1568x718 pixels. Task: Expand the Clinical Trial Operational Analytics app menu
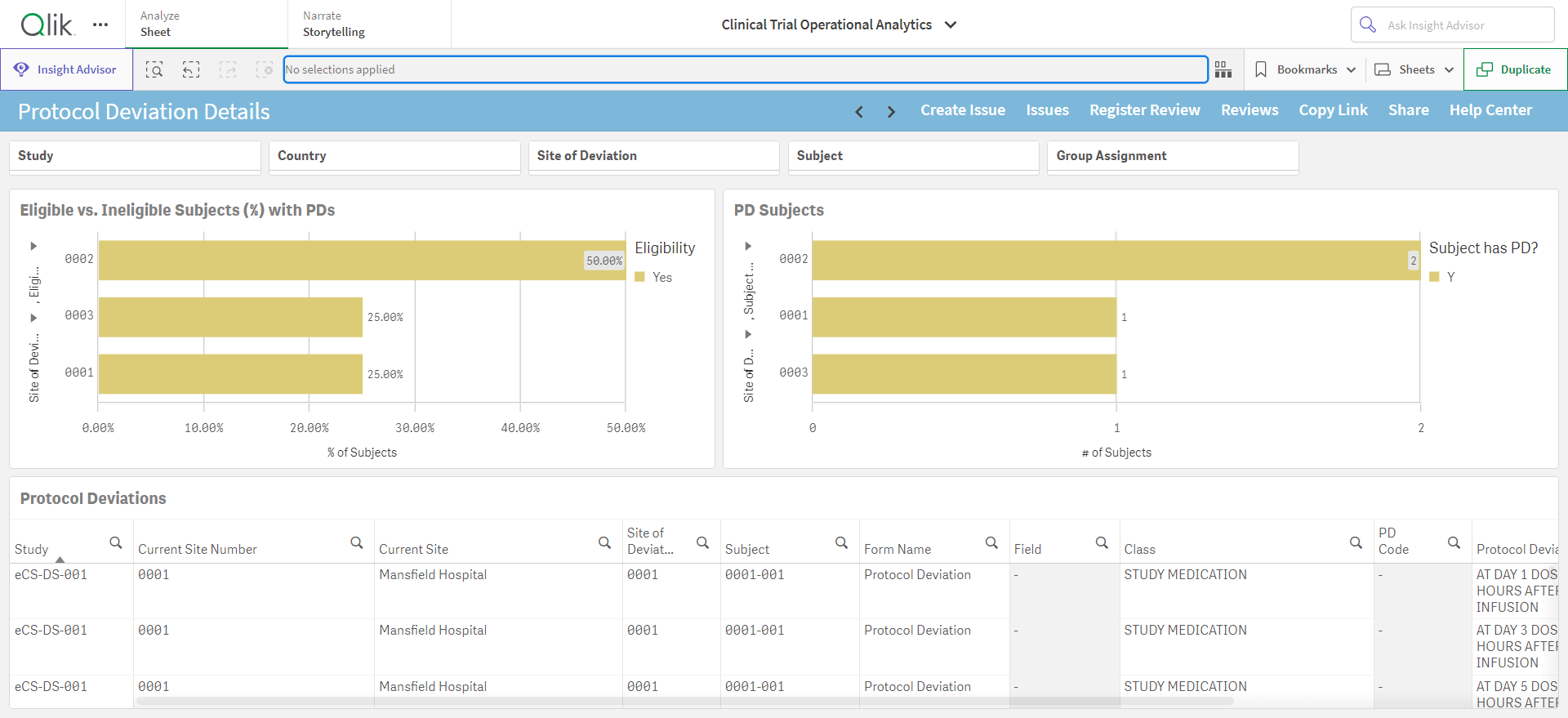839,25
